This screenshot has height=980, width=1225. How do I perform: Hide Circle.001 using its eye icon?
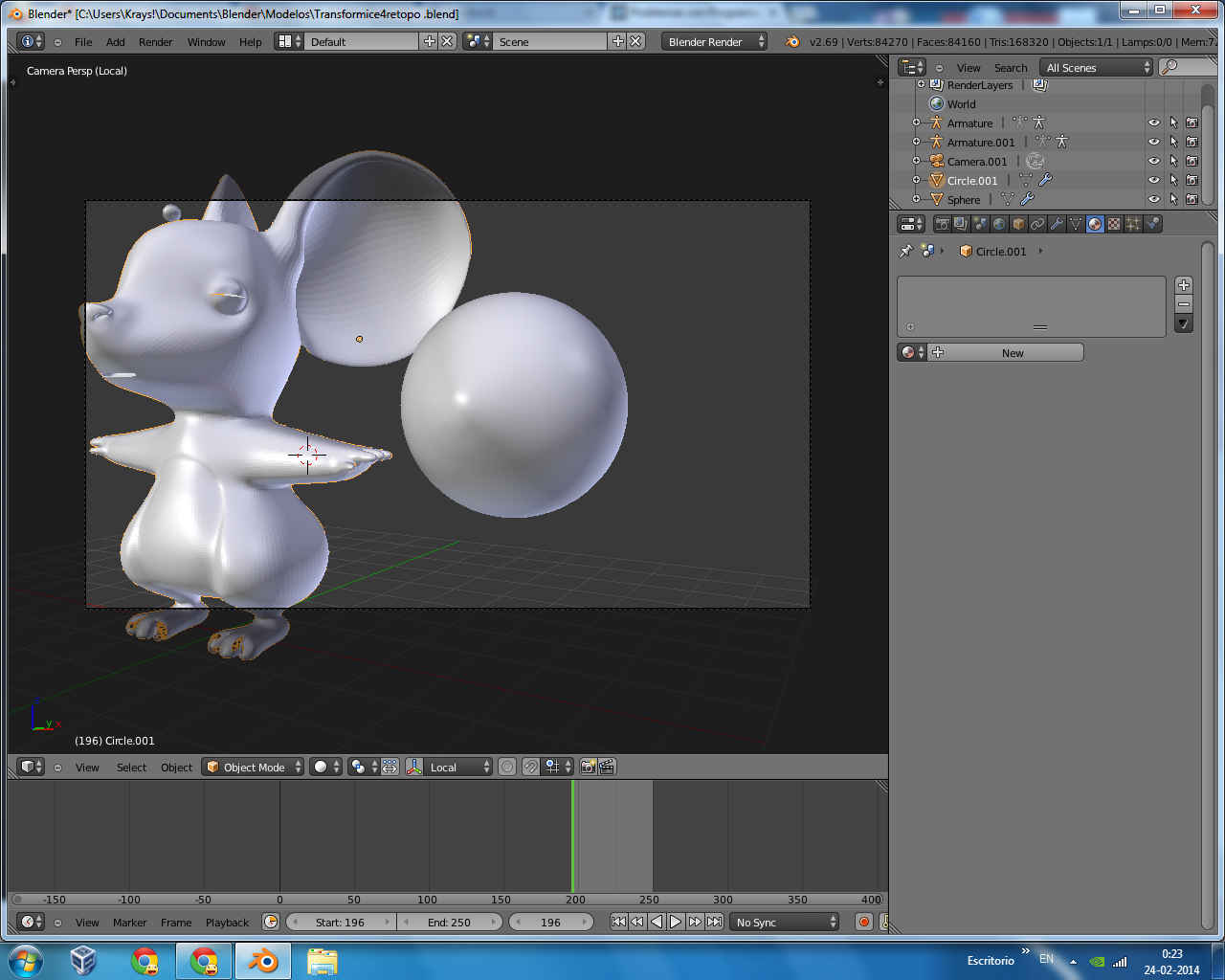[x=1154, y=180]
